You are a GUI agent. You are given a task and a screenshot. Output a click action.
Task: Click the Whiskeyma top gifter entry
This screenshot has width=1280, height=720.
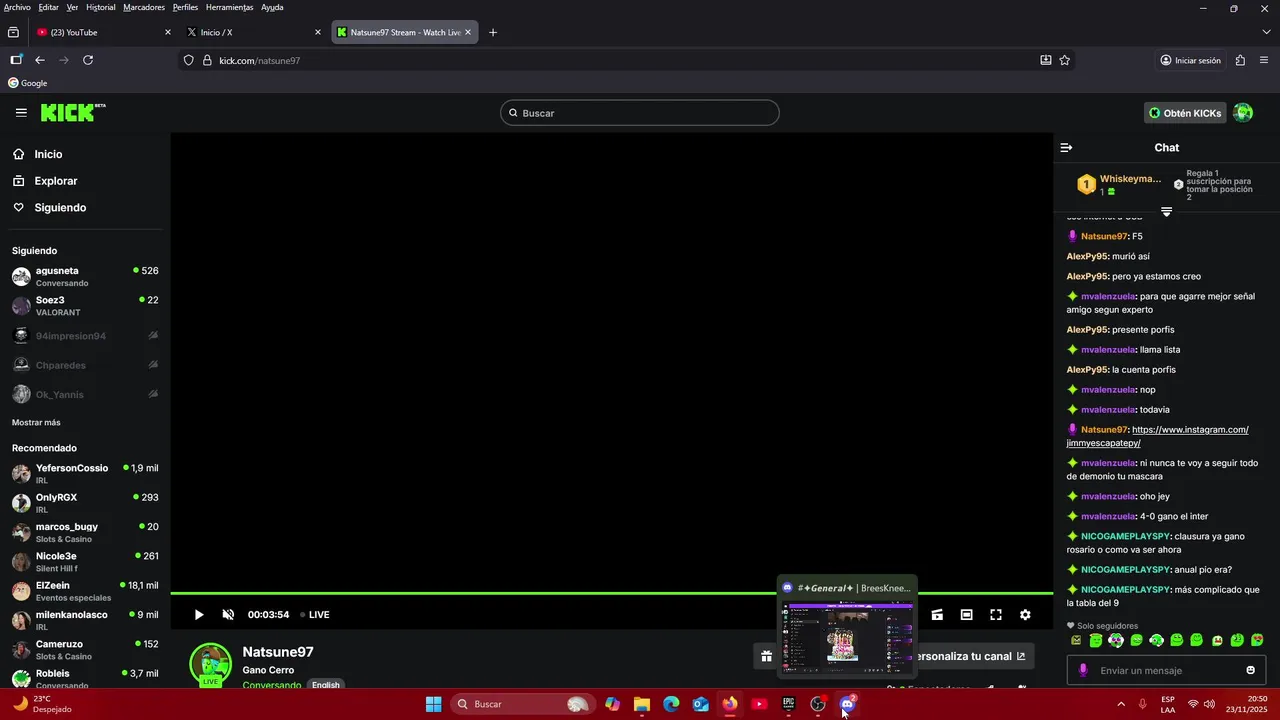pyautogui.click(x=1120, y=185)
